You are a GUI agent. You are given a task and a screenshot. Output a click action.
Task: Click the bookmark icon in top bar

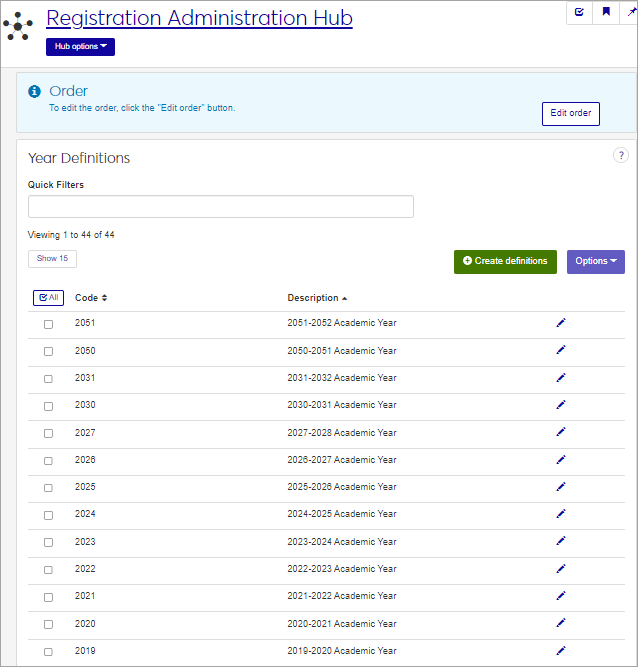(x=606, y=13)
